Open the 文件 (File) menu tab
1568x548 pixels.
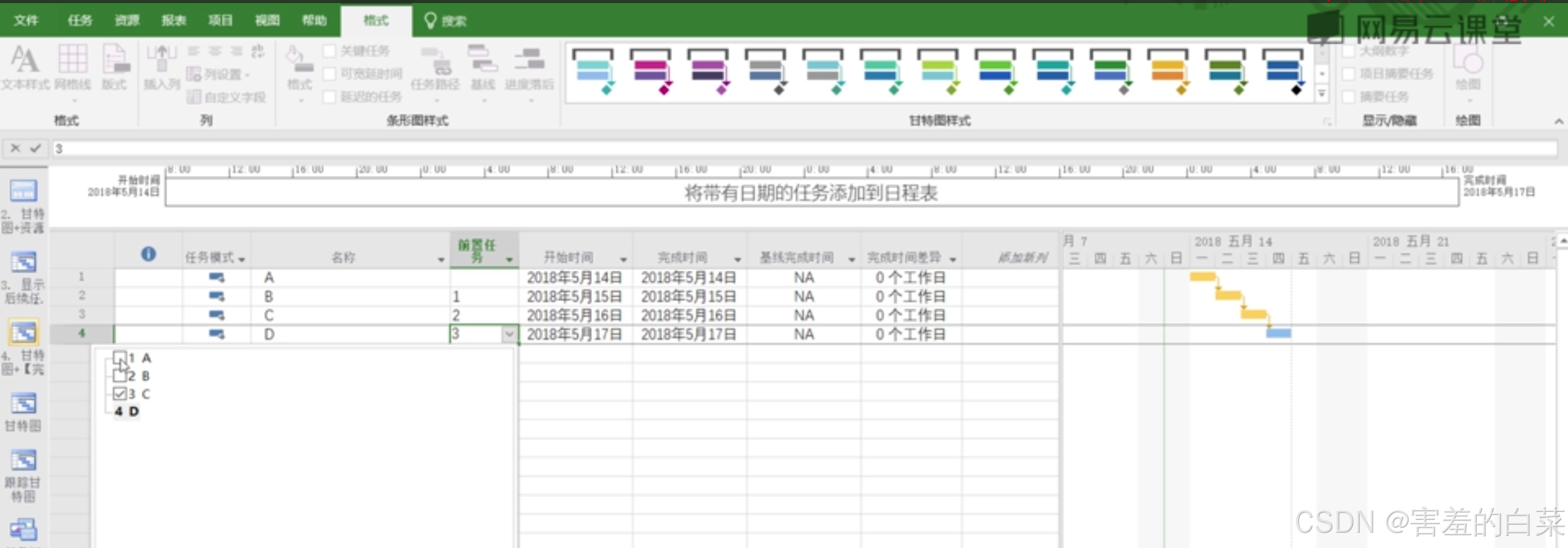26,21
